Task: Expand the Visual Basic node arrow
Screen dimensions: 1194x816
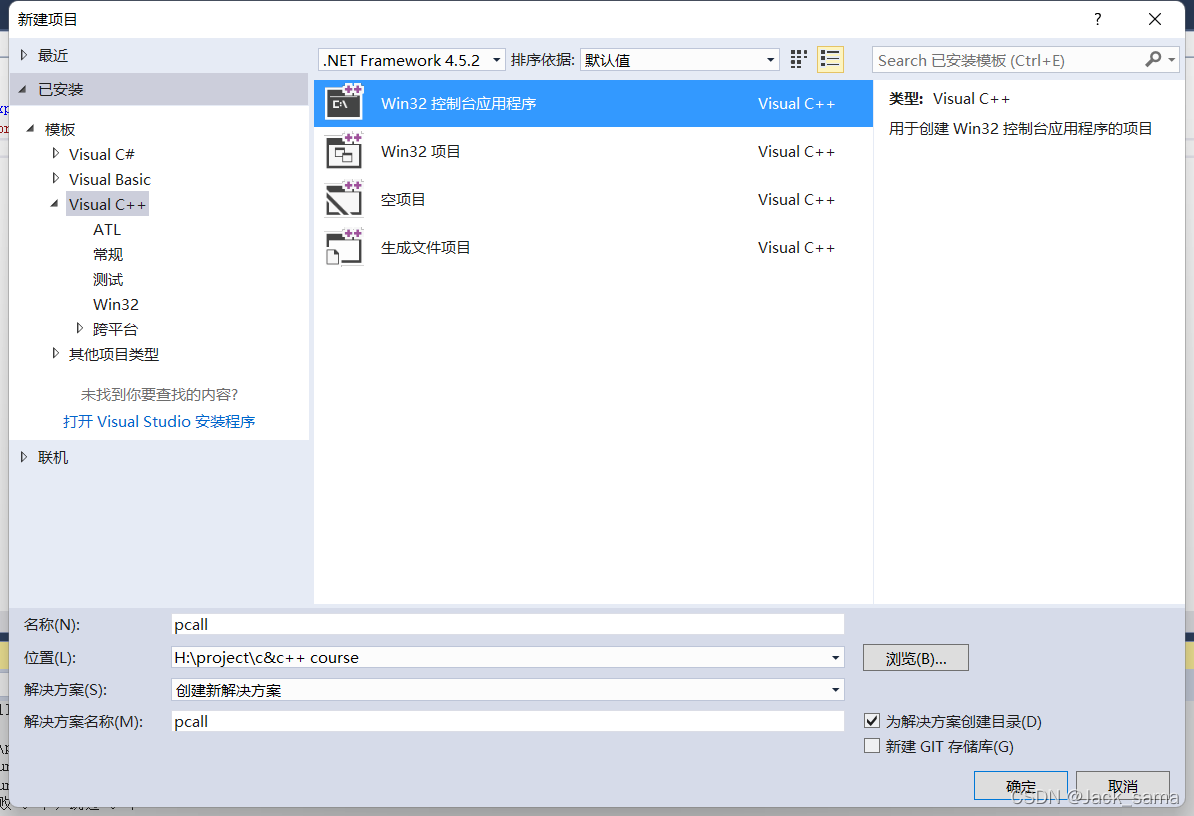Action: click(x=56, y=178)
